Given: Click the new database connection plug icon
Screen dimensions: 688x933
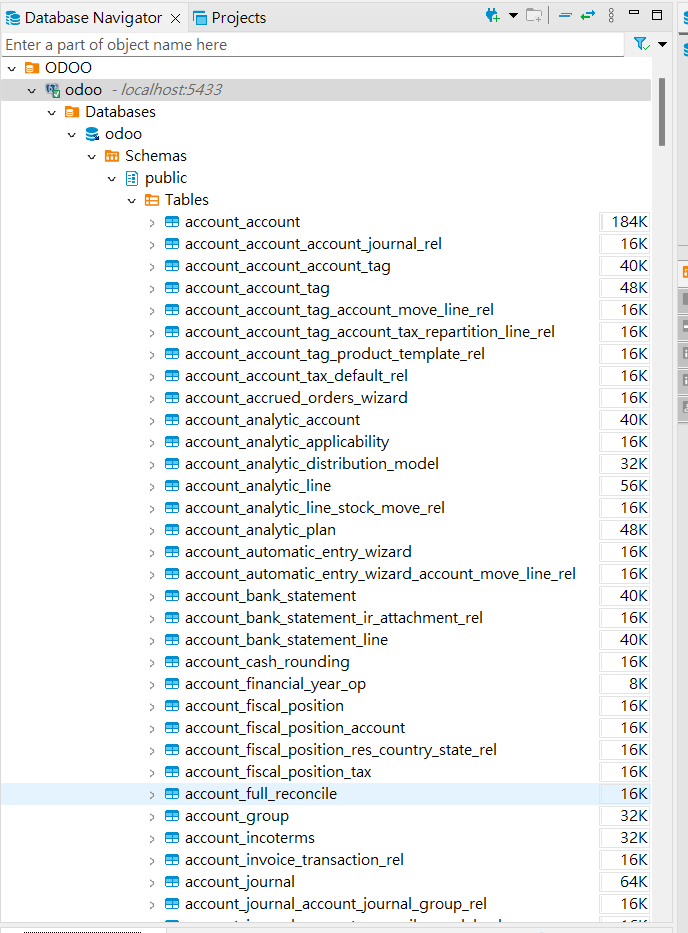Looking at the screenshot, I should [492, 15].
